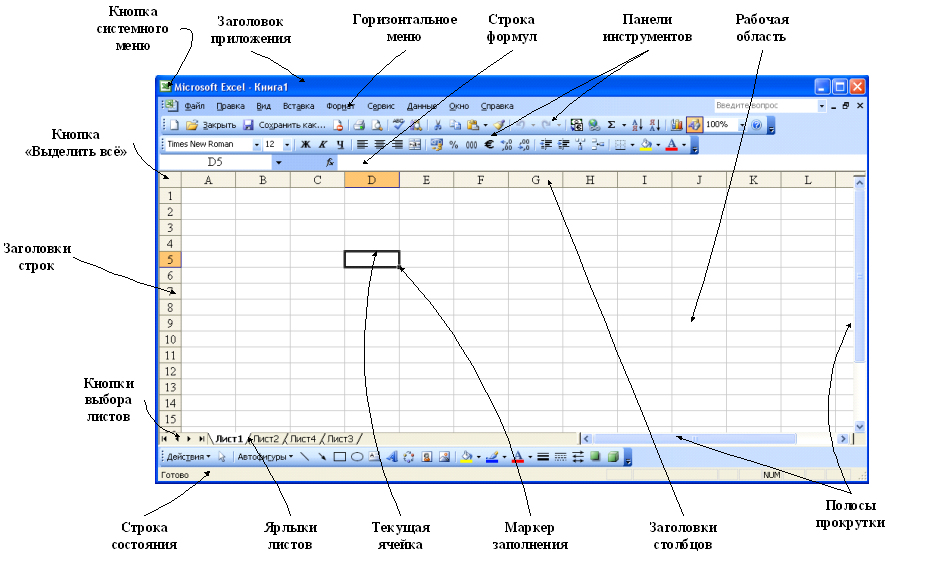Switch to the Лист4 sheet tab
Screen dimensions: 935x581
pyautogui.click(x=303, y=438)
